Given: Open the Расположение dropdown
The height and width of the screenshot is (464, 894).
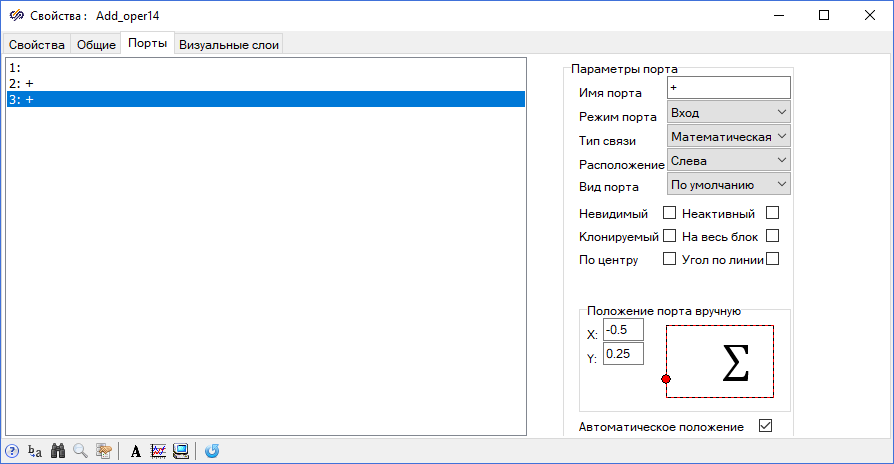Looking at the screenshot, I should pyautogui.click(x=728, y=160).
